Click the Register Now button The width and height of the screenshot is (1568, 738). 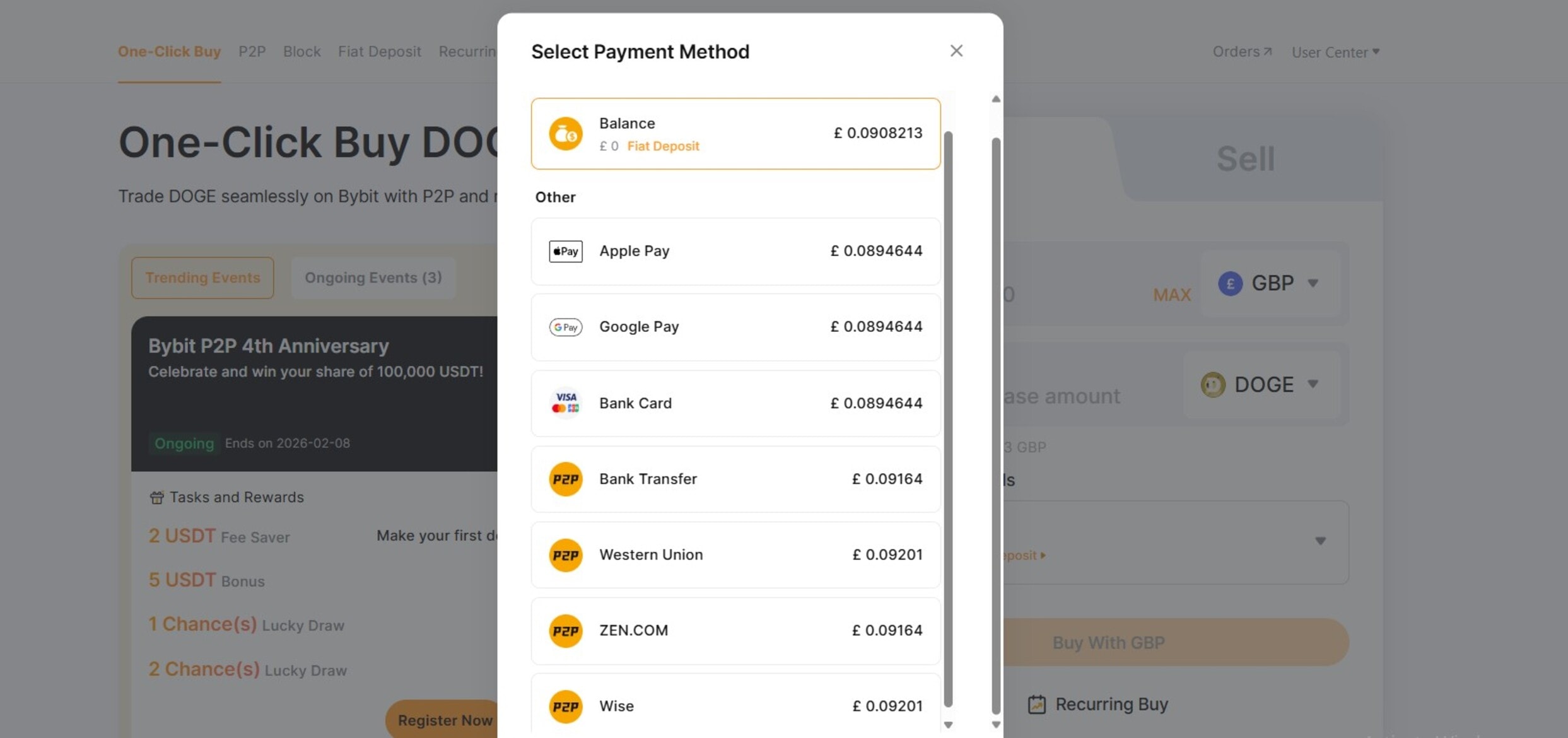pyautogui.click(x=445, y=720)
